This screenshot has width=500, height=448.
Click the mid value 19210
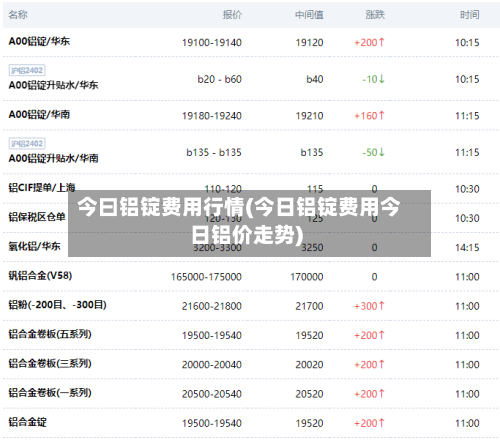click(309, 116)
